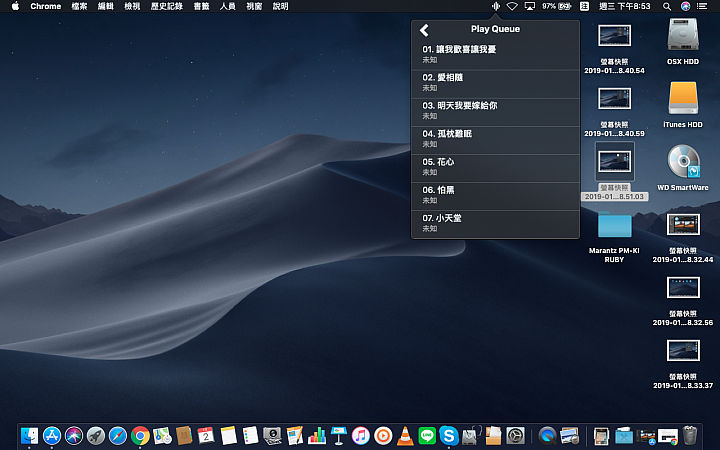Viewport: 720px width, 450px height.
Task: Open the 人員 menu
Action: 228,6
